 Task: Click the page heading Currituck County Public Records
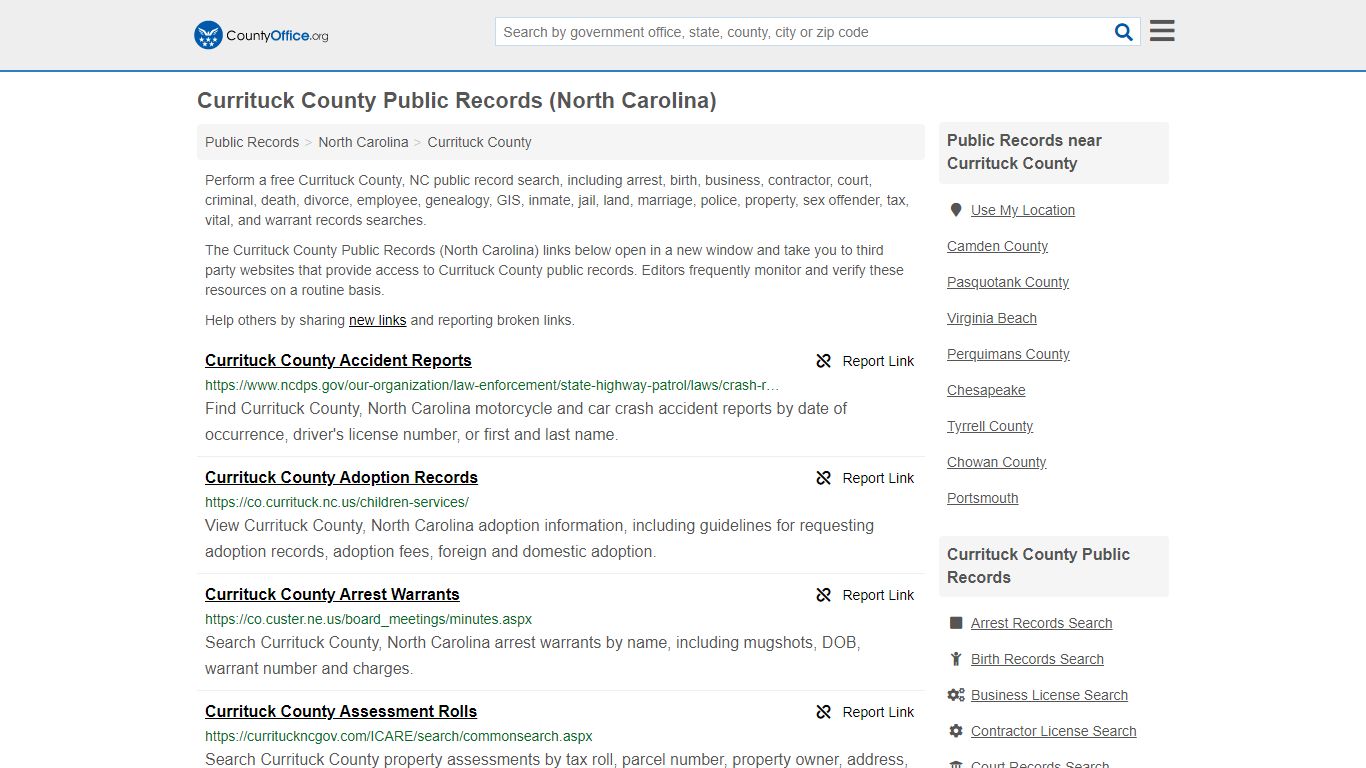click(x=457, y=101)
